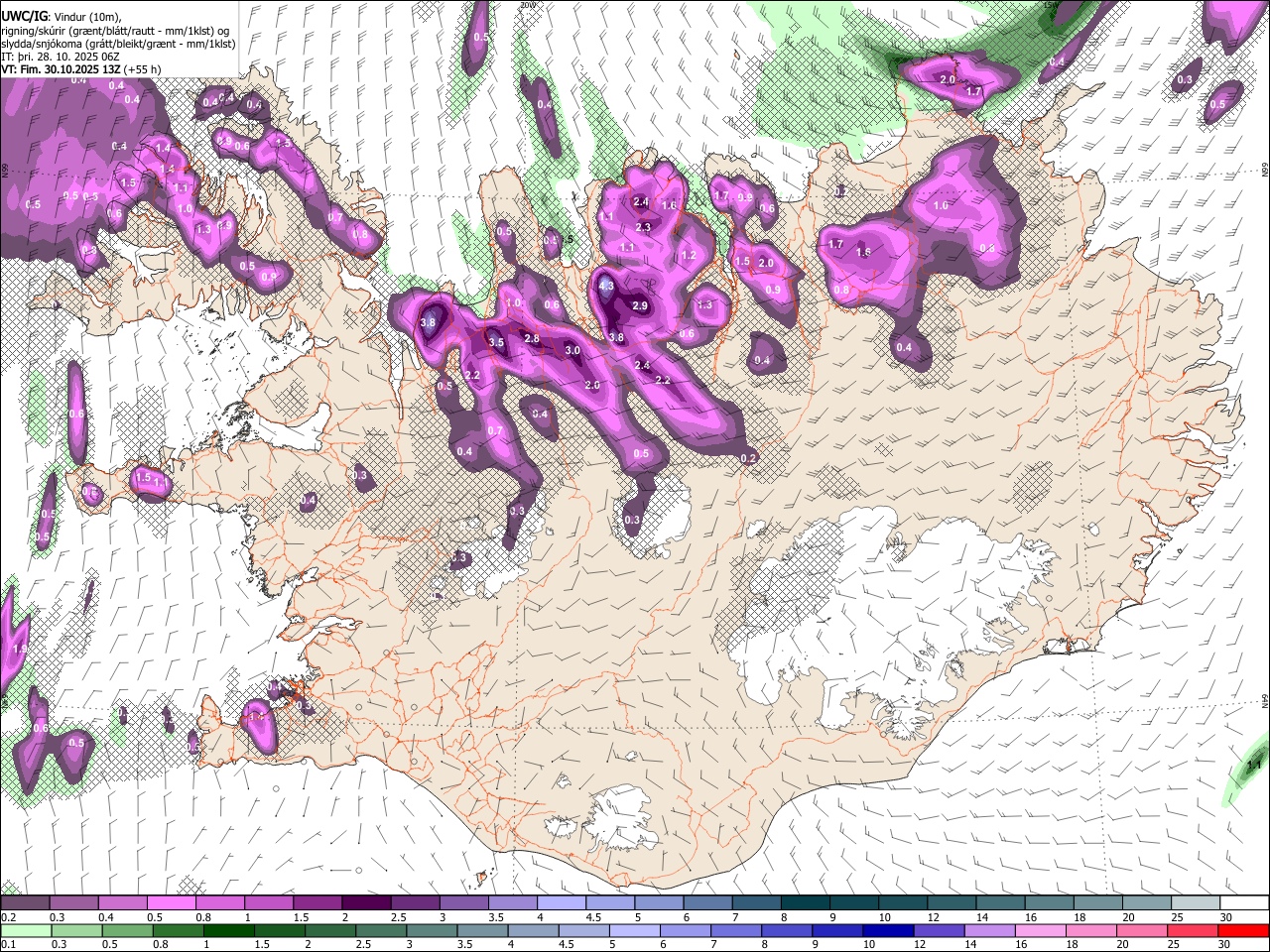Click the 2.9 snowfall value on the map
The width and height of the screenshot is (1270, 952).
coord(640,306)
